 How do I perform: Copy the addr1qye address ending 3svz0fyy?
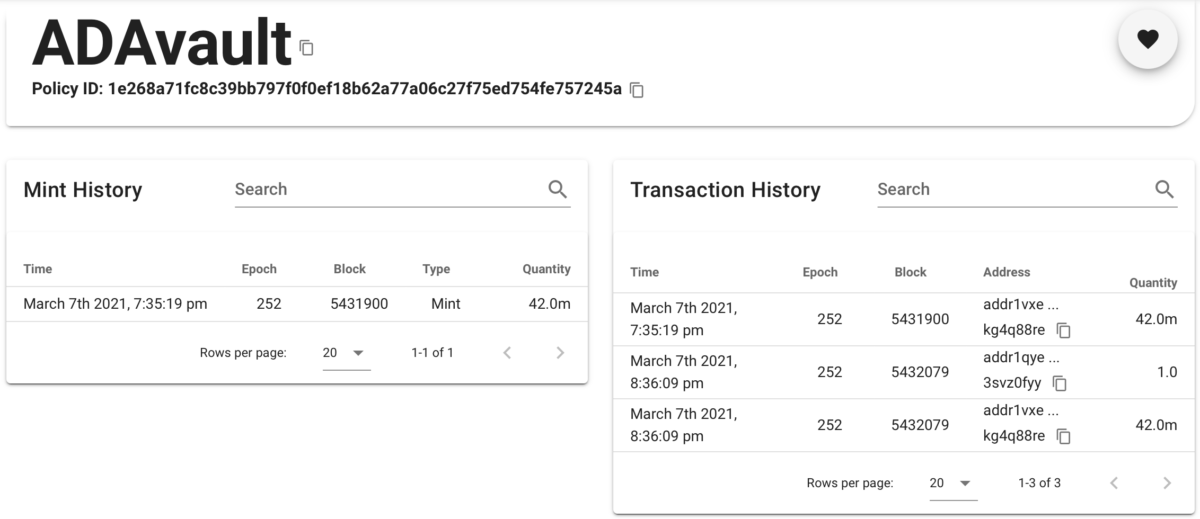[1060, 383]
